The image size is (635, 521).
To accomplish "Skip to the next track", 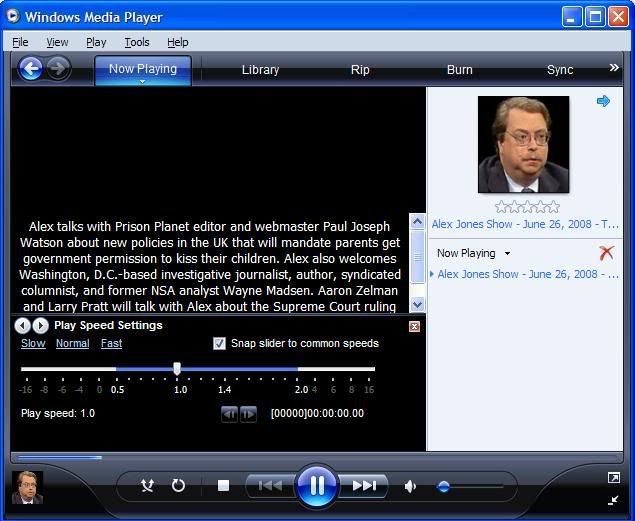I will click(x=363, y=485).
